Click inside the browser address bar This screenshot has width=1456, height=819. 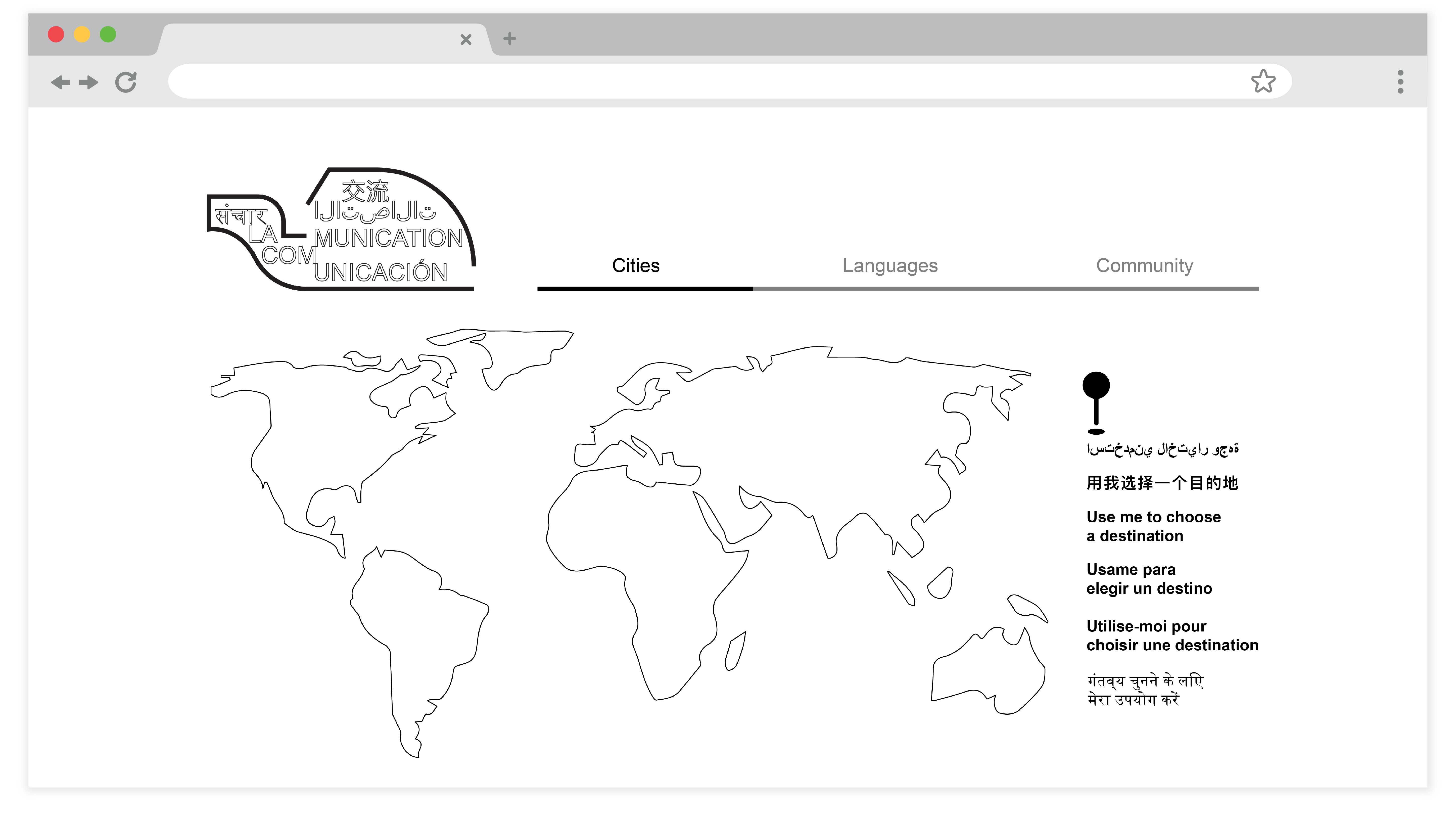(x=678, y=81)
